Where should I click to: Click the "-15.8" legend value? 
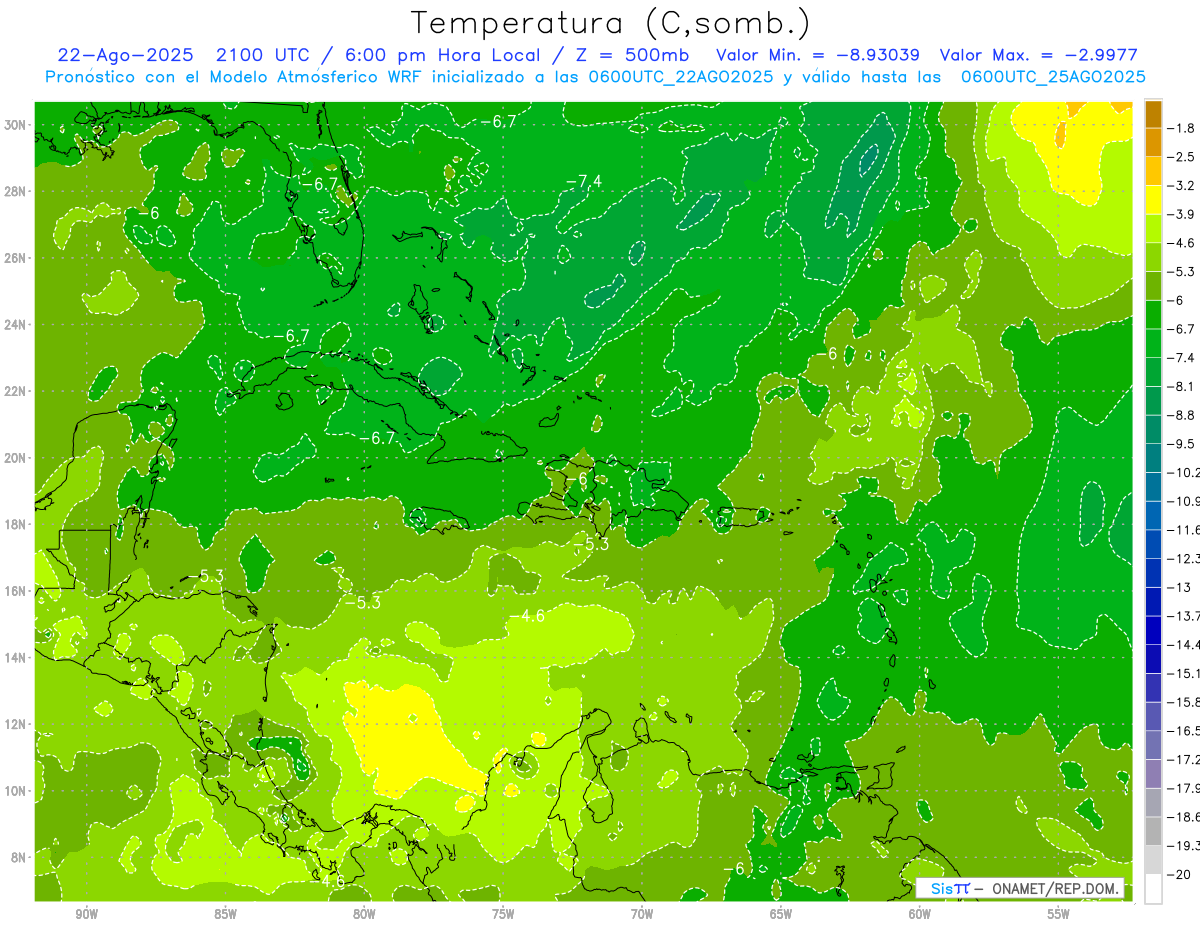click(x=1184, y=702)
